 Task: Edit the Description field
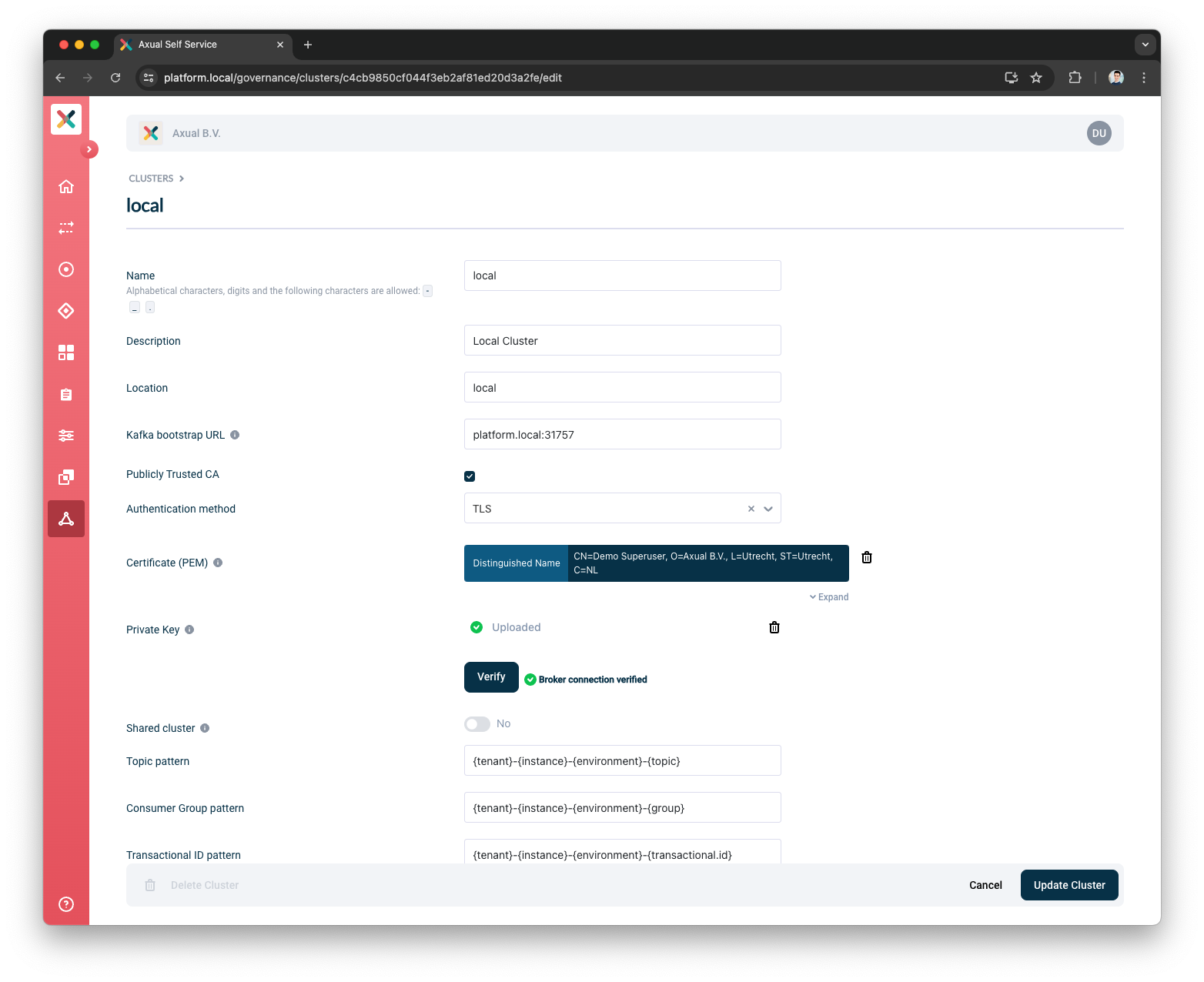click(x=623, y=340)
